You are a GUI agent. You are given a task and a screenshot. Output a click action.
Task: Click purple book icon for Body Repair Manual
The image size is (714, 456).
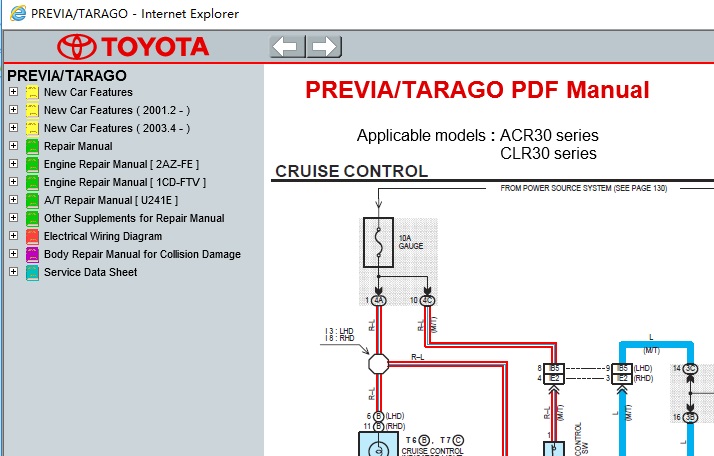click(32, 255)
